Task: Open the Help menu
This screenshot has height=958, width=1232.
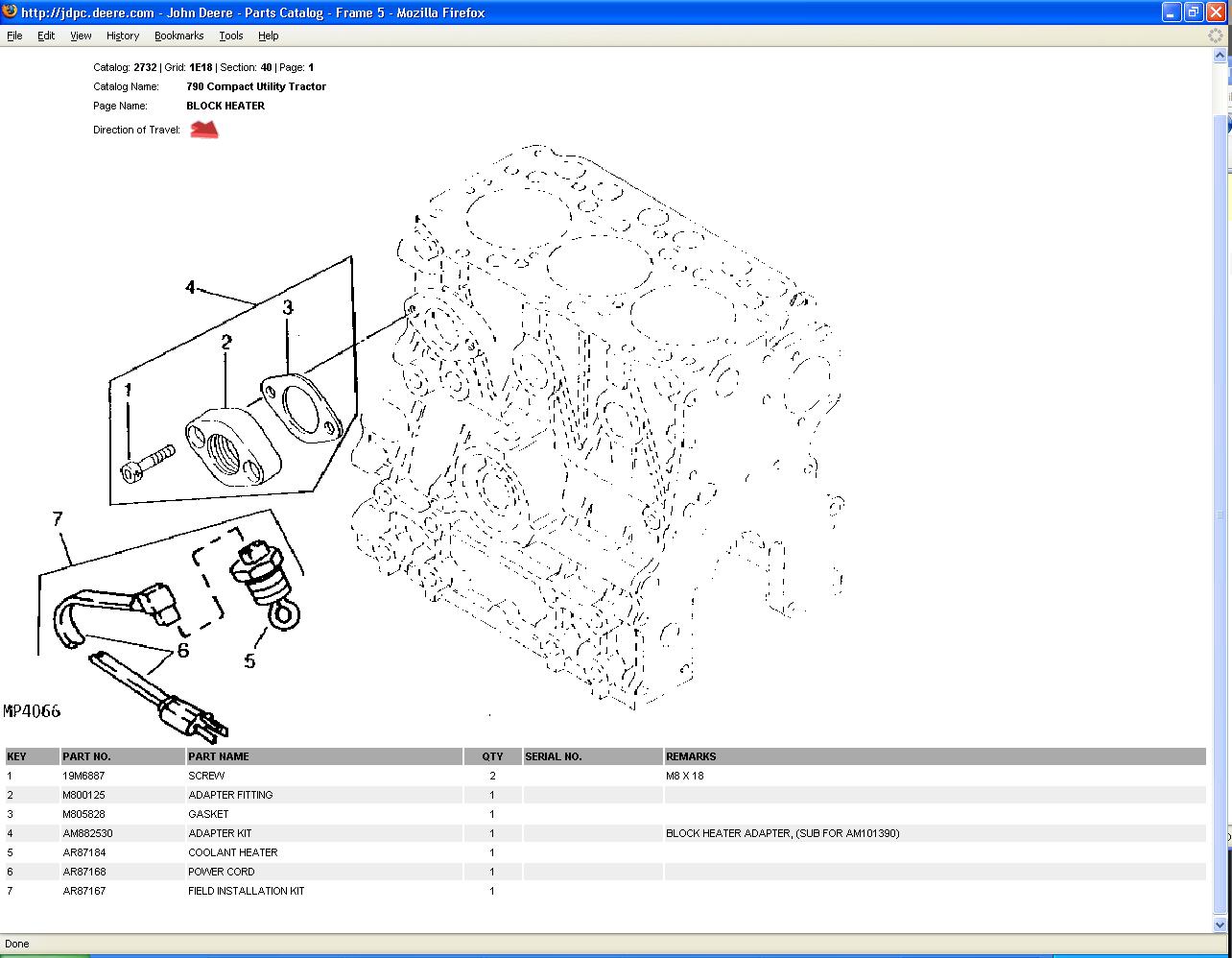Action: pos(269,36)
